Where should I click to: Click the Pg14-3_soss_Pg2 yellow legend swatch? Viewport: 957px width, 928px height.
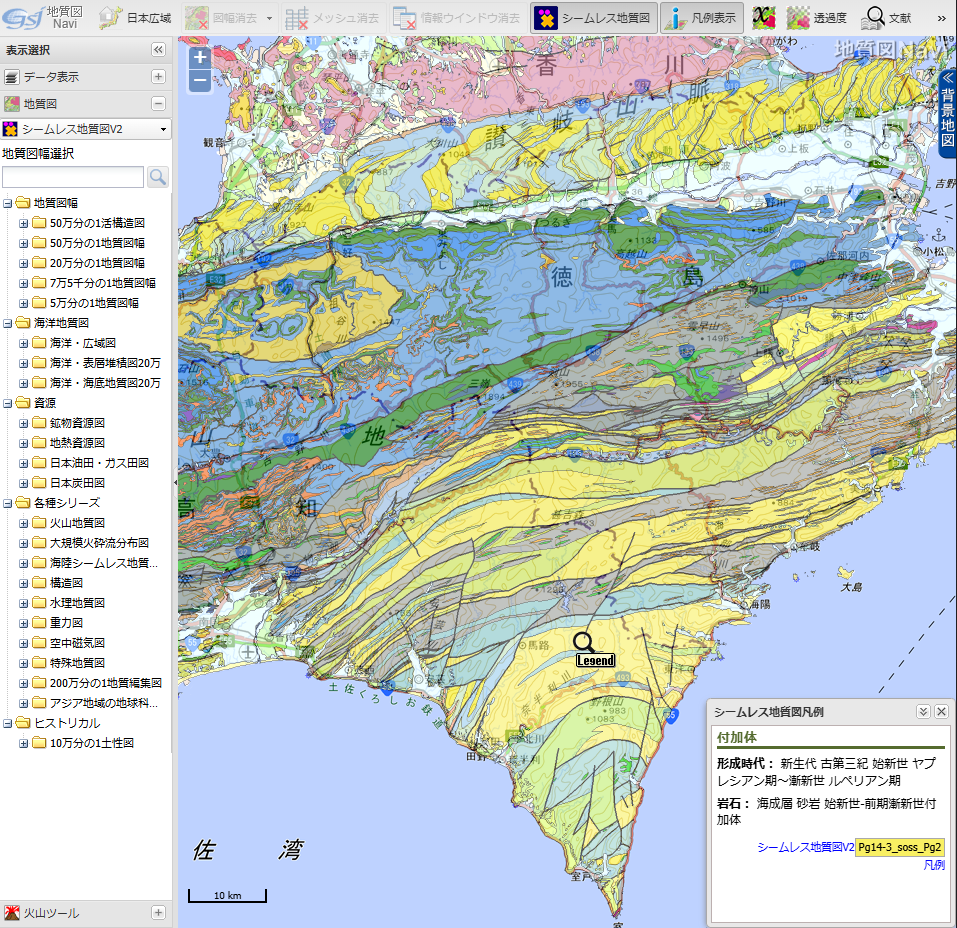point(900,847)
